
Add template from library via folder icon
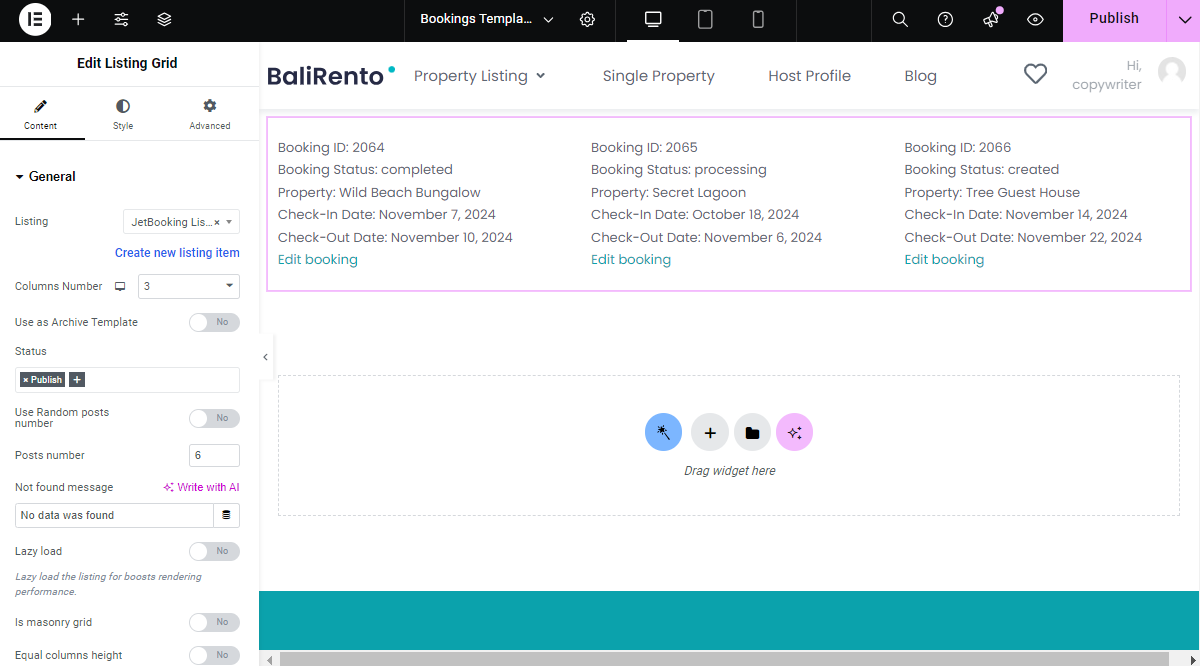coord(752,432)
